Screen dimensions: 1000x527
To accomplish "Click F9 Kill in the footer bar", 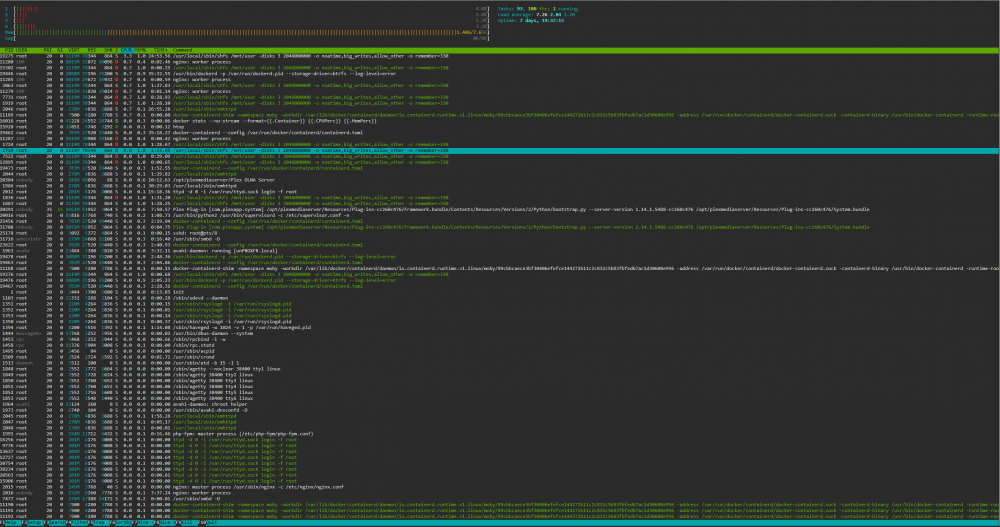I will click(187, 523).
